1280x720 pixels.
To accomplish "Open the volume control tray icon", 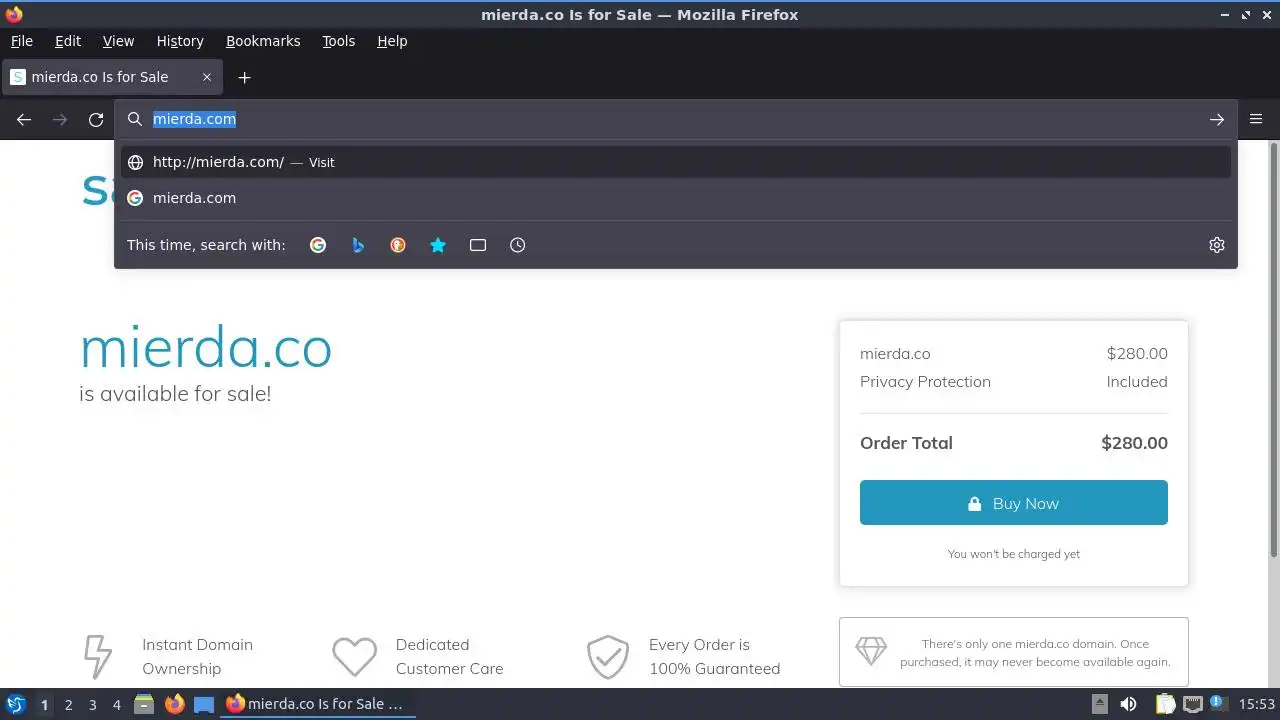I will coord(1128,704).
